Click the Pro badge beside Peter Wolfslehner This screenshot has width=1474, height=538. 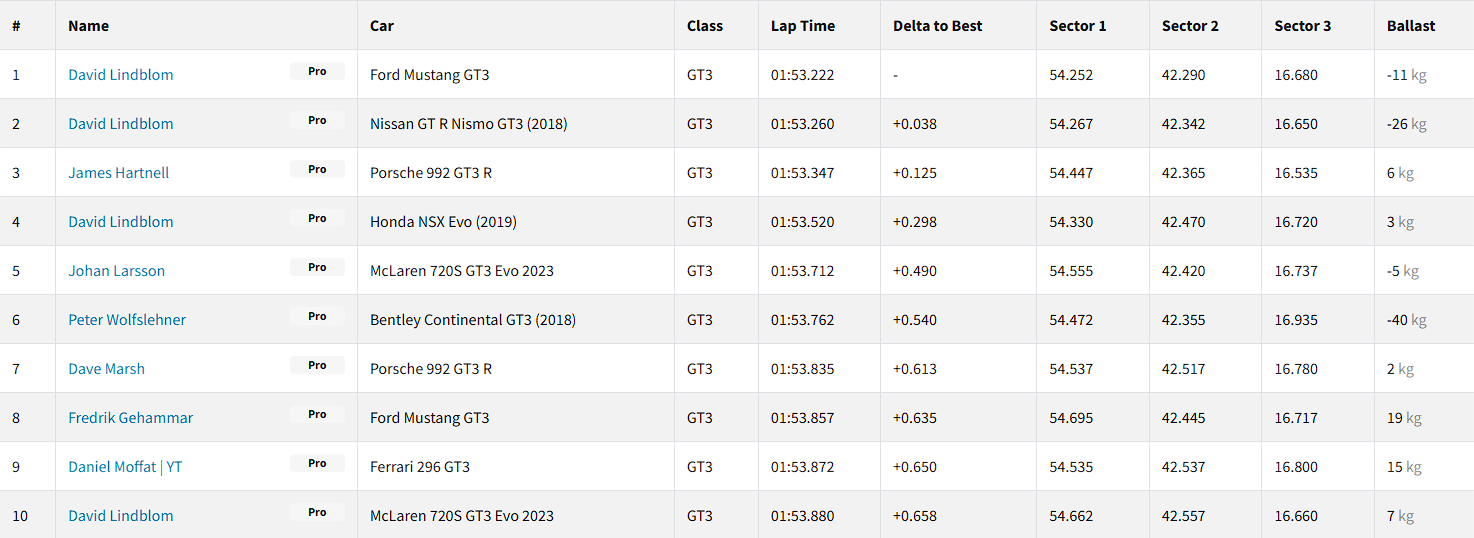tap(317, 317)
